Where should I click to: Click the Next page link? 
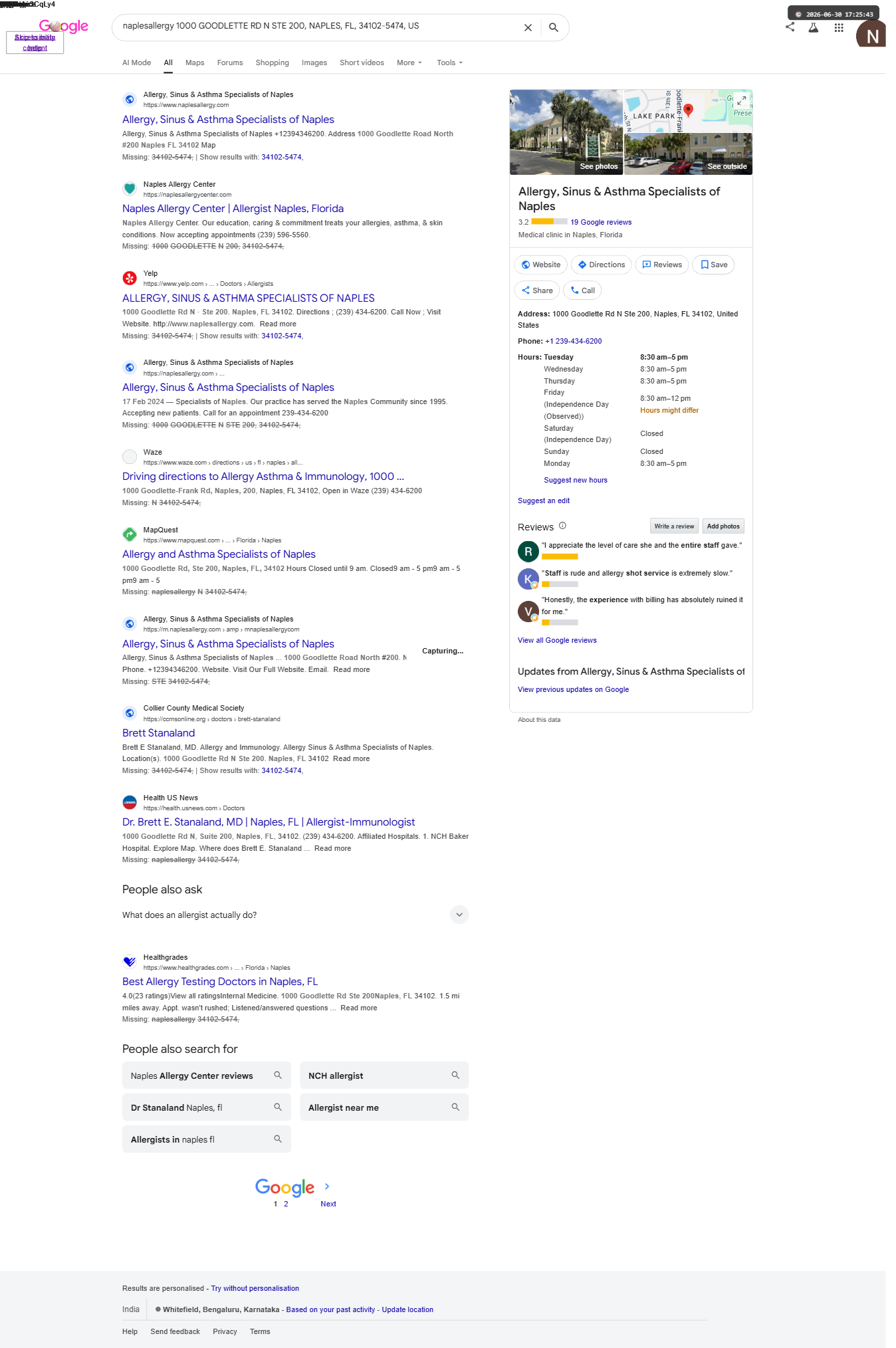coord(328,1204)
